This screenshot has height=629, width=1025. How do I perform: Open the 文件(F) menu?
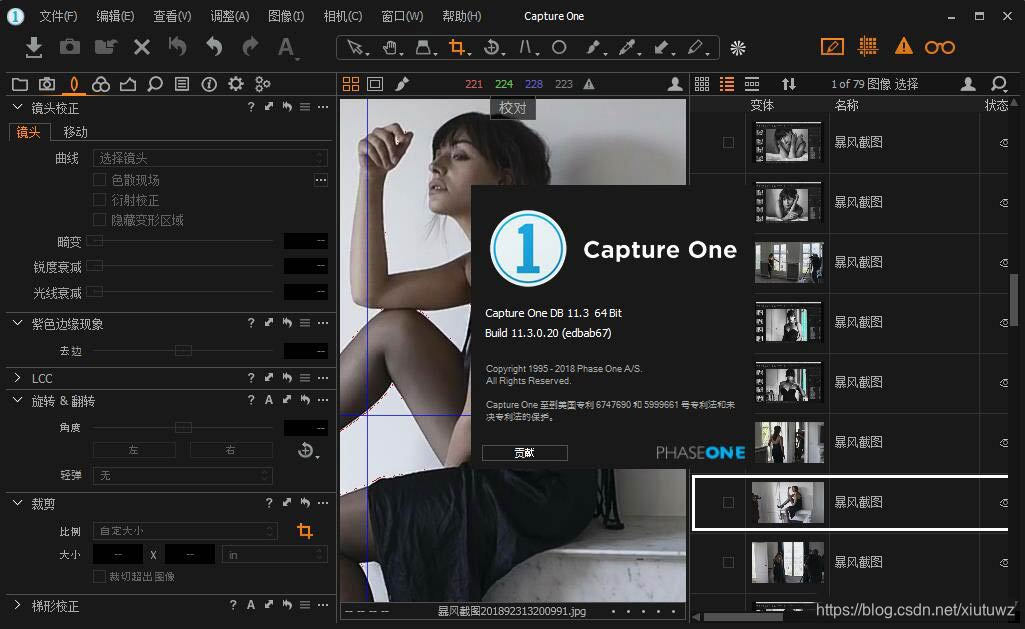(58, 16)
